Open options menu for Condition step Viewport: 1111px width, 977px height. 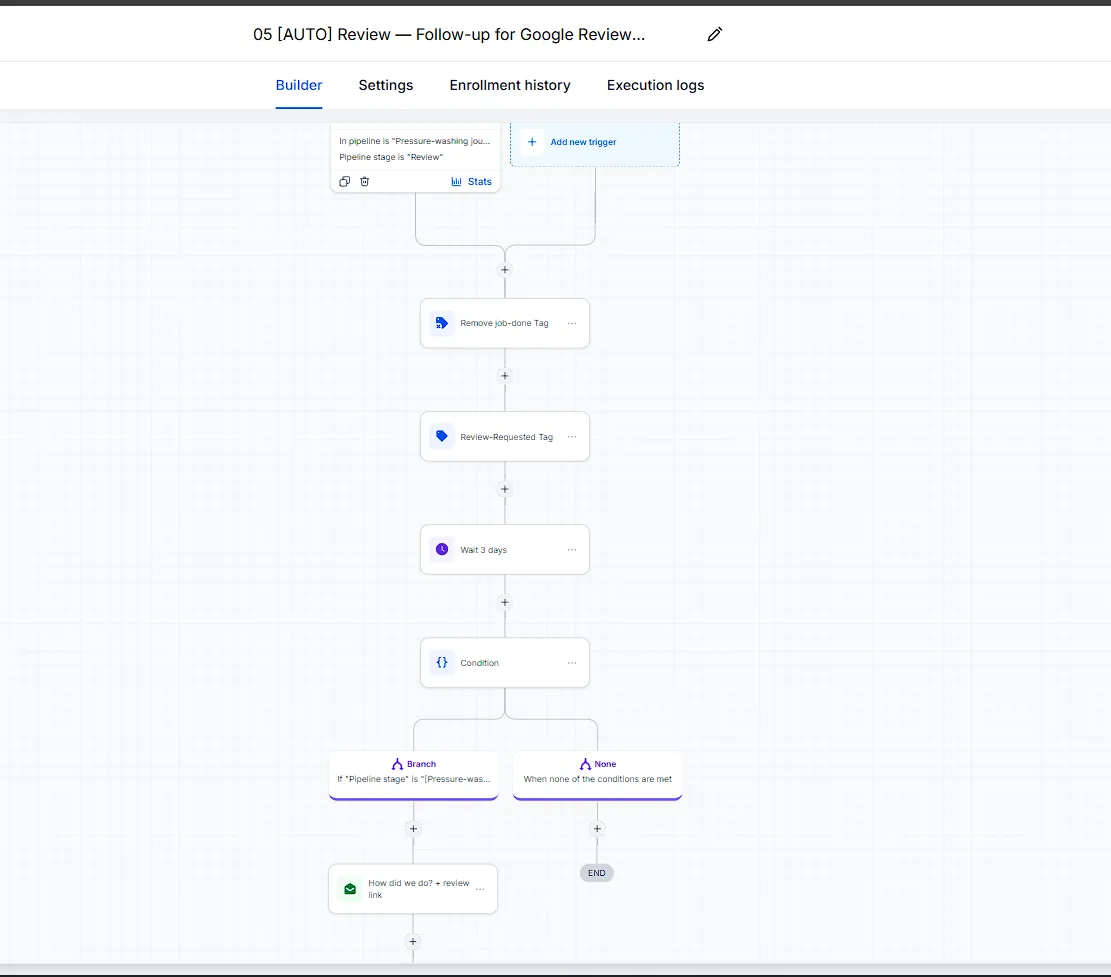point(572,663)
